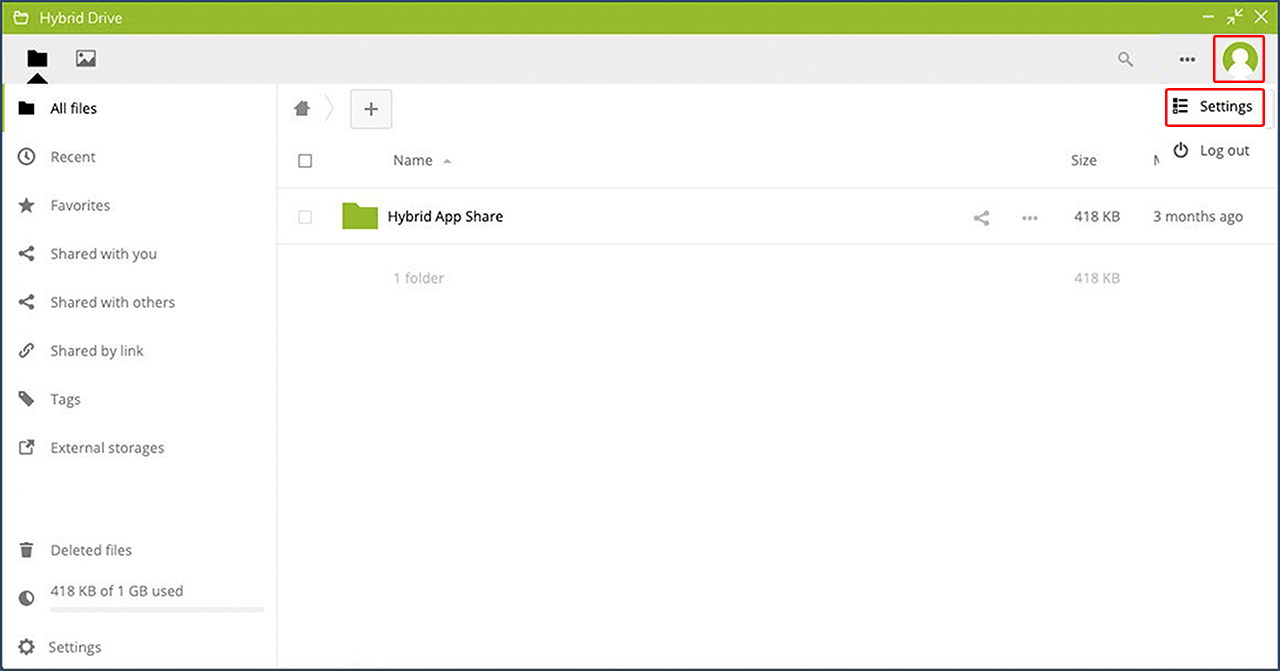
Task: Open Shared with others section
Action: [112, 302]
